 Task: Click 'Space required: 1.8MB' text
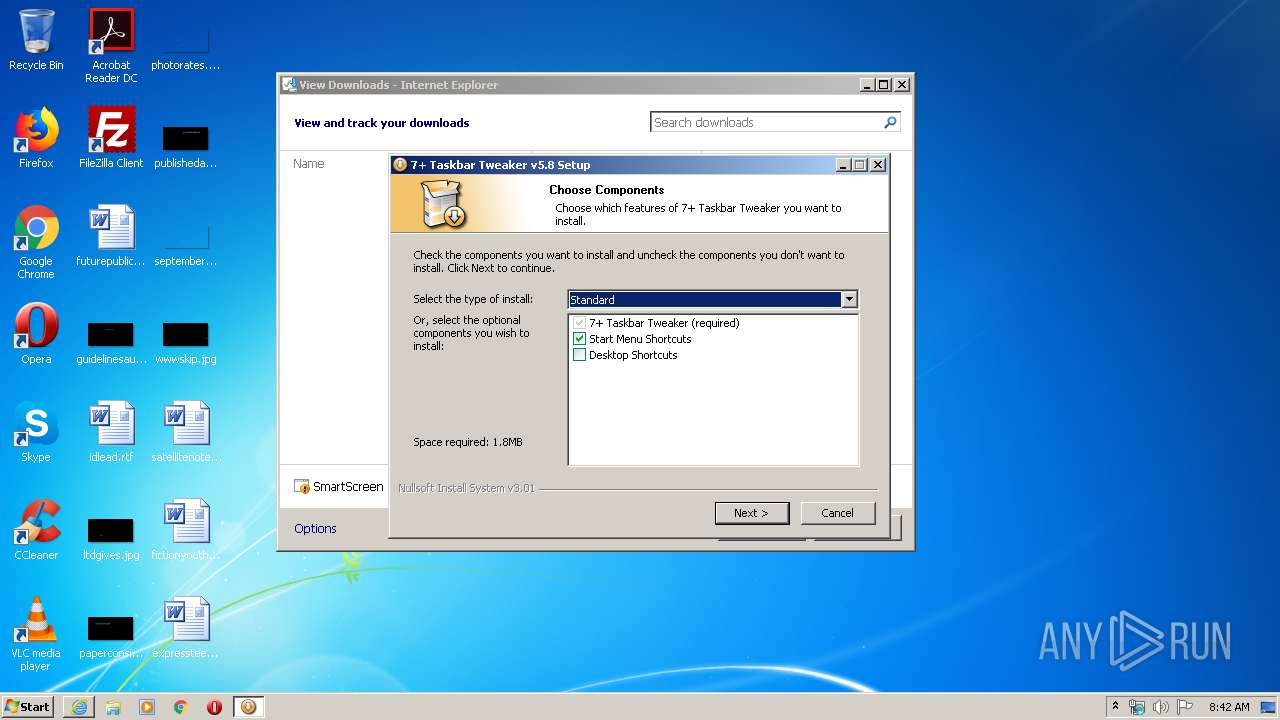tap(468, 442)
